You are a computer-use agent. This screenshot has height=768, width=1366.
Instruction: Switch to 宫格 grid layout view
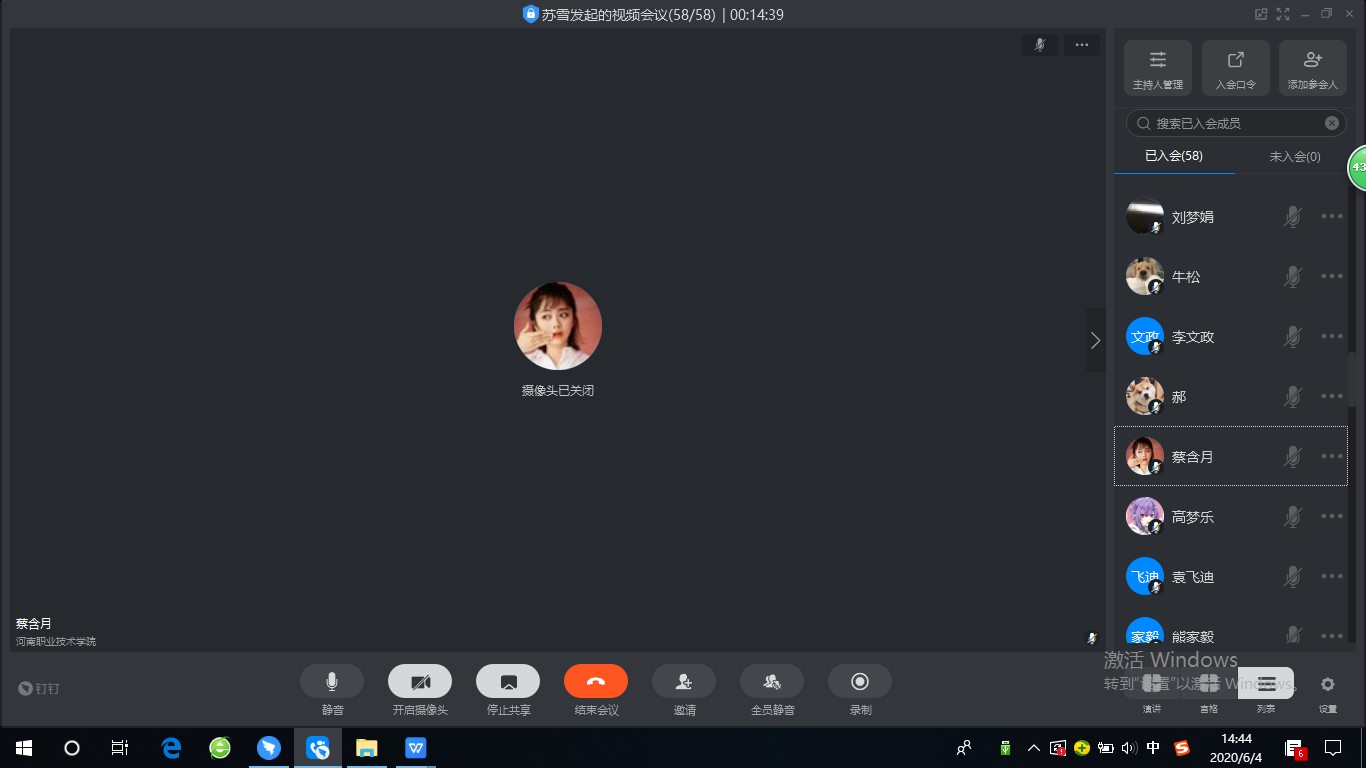coord(1209,685)
